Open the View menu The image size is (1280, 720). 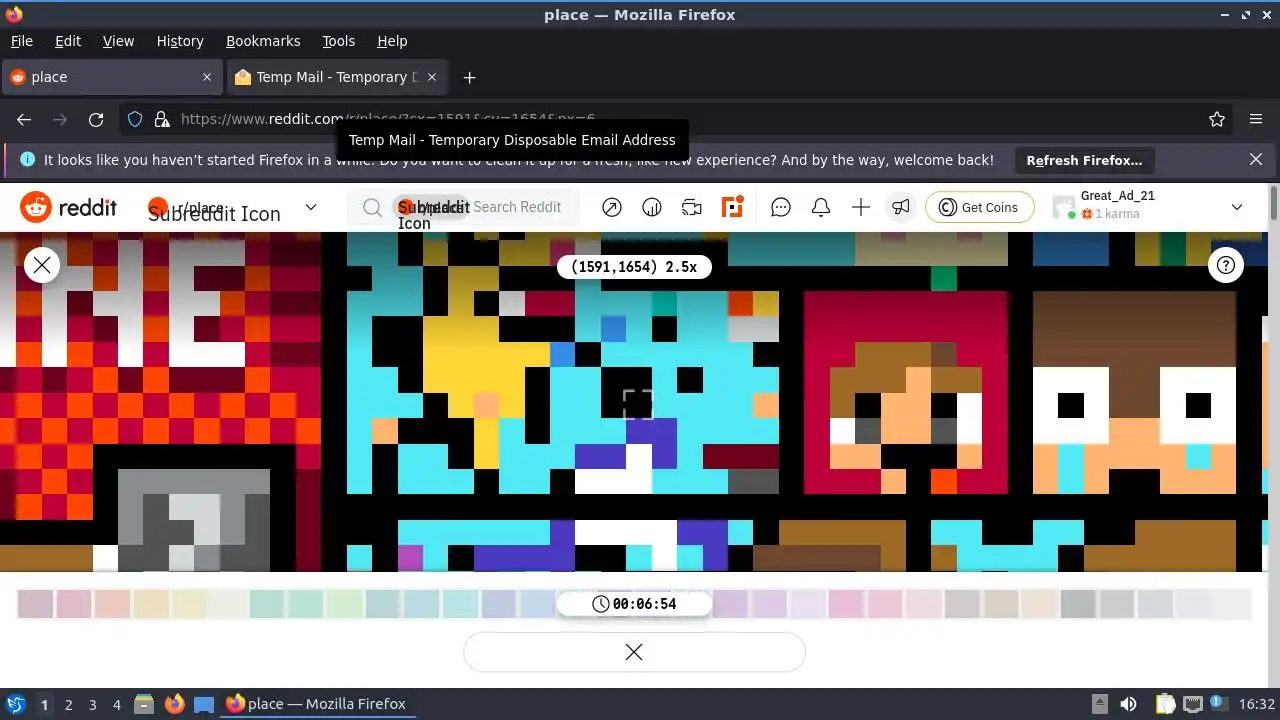pyautogui.click(x=118, y=41)
